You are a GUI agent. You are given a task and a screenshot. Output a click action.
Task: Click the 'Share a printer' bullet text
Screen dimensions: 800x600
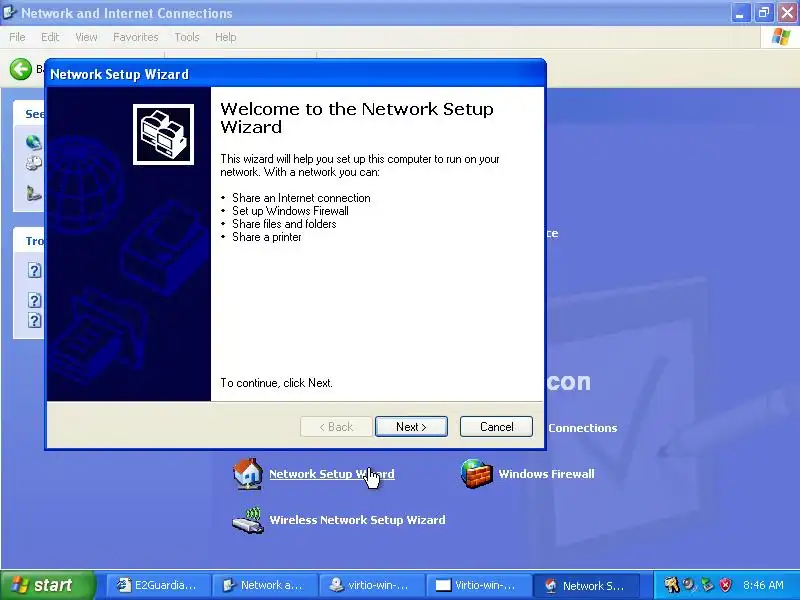pyautogui.click(x=266, y=237)
